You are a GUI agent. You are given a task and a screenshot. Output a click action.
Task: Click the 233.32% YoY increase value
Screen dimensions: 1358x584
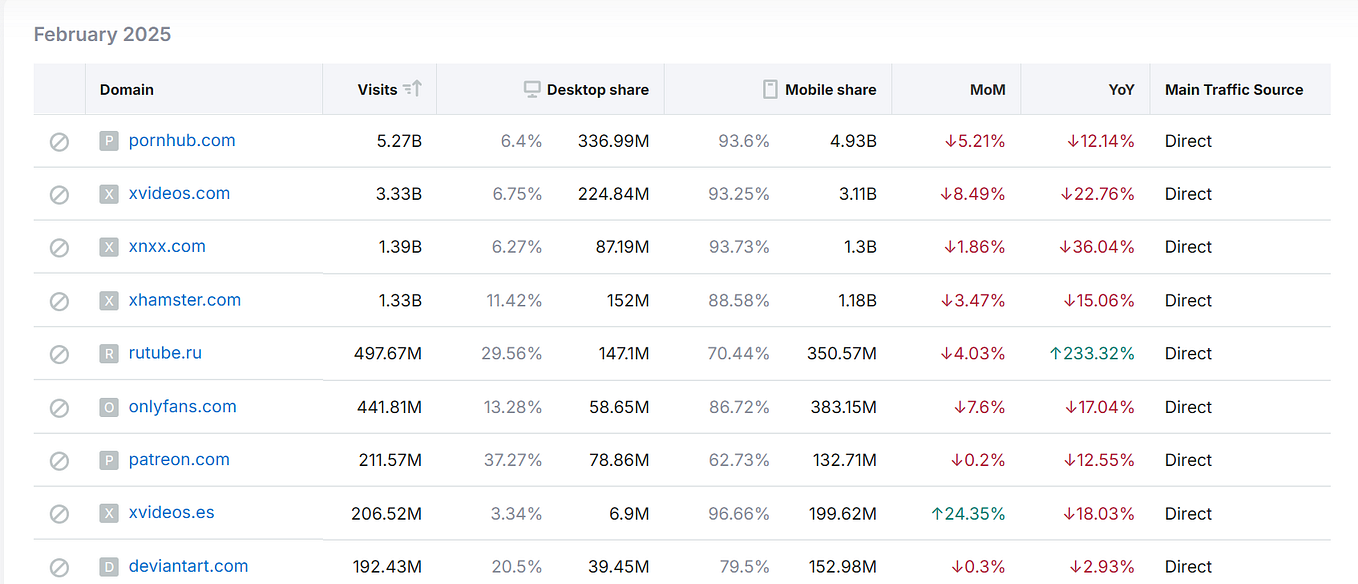[1092, 353]
